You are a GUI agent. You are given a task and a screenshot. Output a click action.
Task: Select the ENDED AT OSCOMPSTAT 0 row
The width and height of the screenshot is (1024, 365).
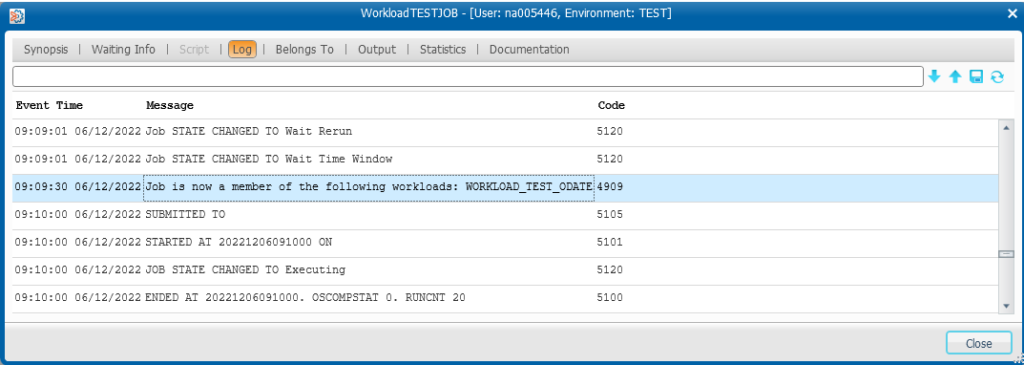[x=505, y=298]
